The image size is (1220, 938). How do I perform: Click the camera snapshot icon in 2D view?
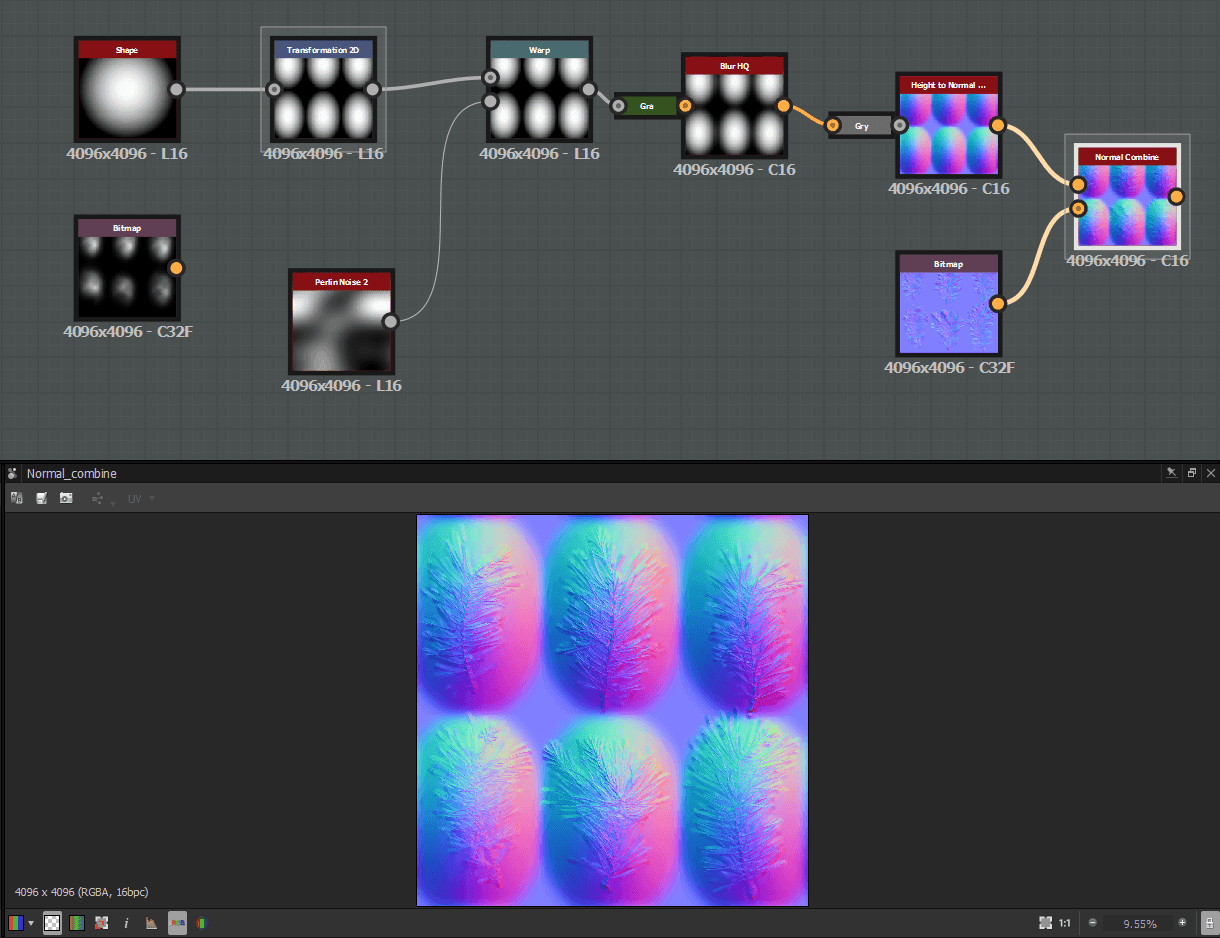pos(66,498)
